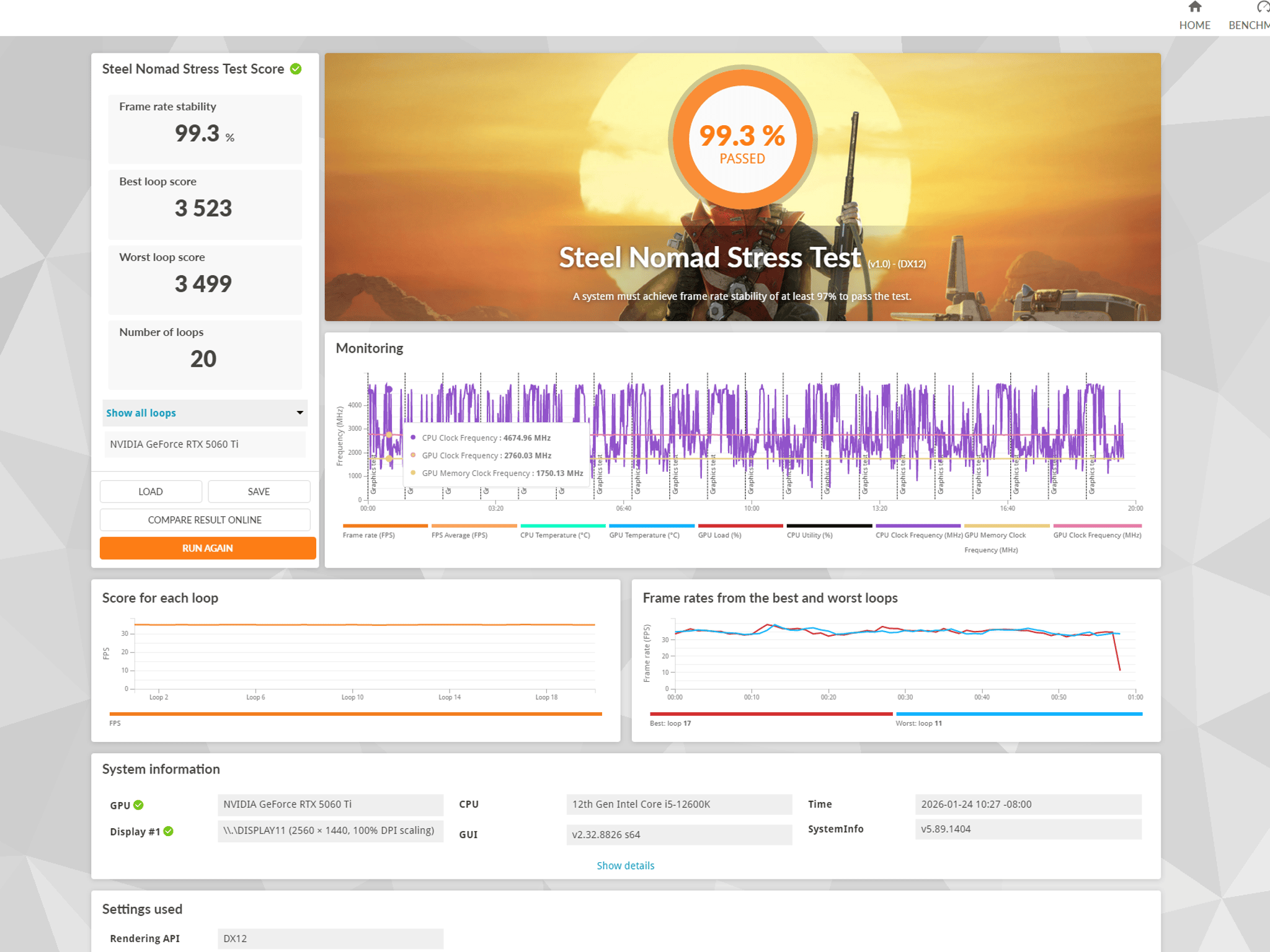1270x952 pixels.
Task: Click the GPU Memory Clock Frequency 1750.13 MHz tooltip line
Action: 497,473
